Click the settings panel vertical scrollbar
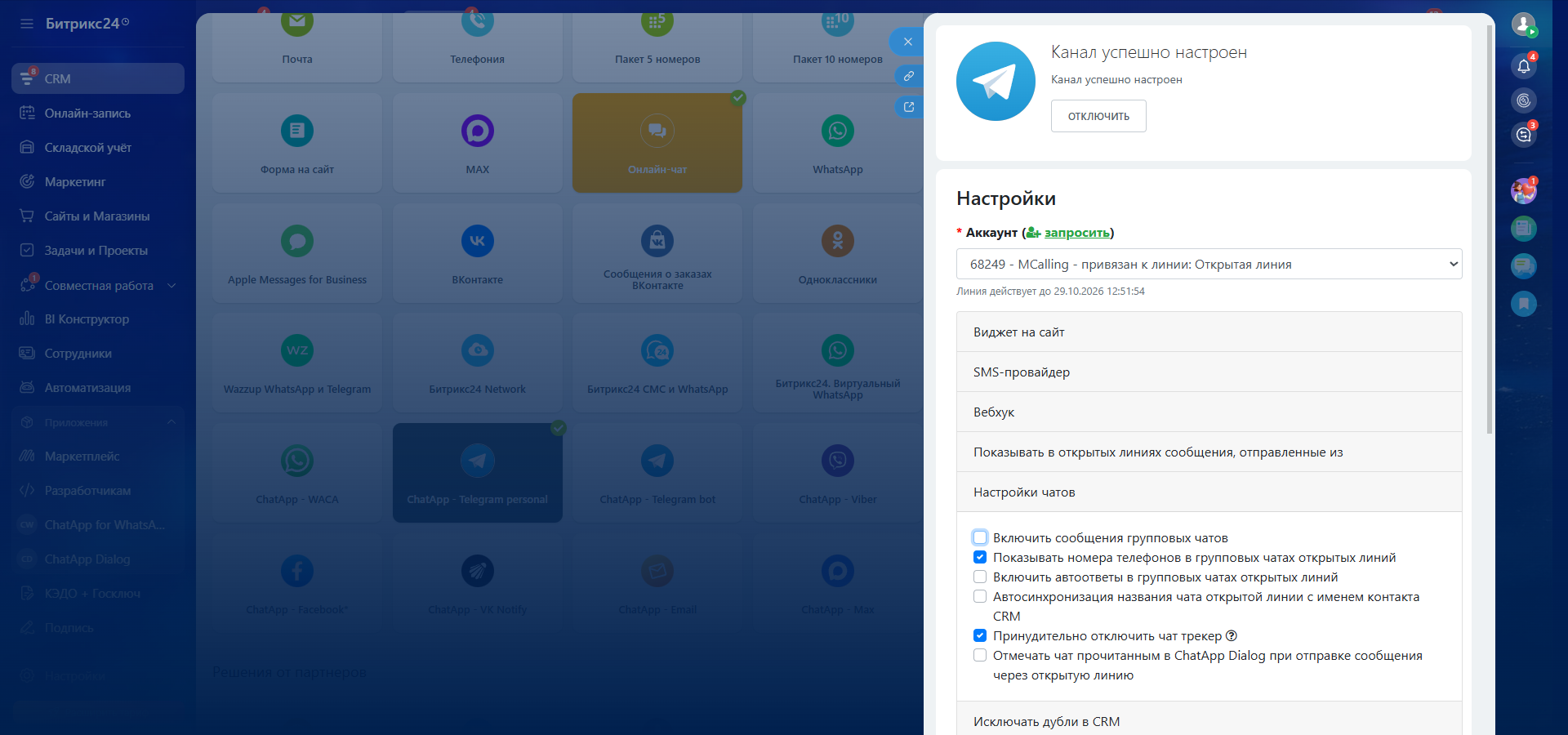Image resolution: width=1568 pixels, height=735 pixels. (x=1489, y=229)
